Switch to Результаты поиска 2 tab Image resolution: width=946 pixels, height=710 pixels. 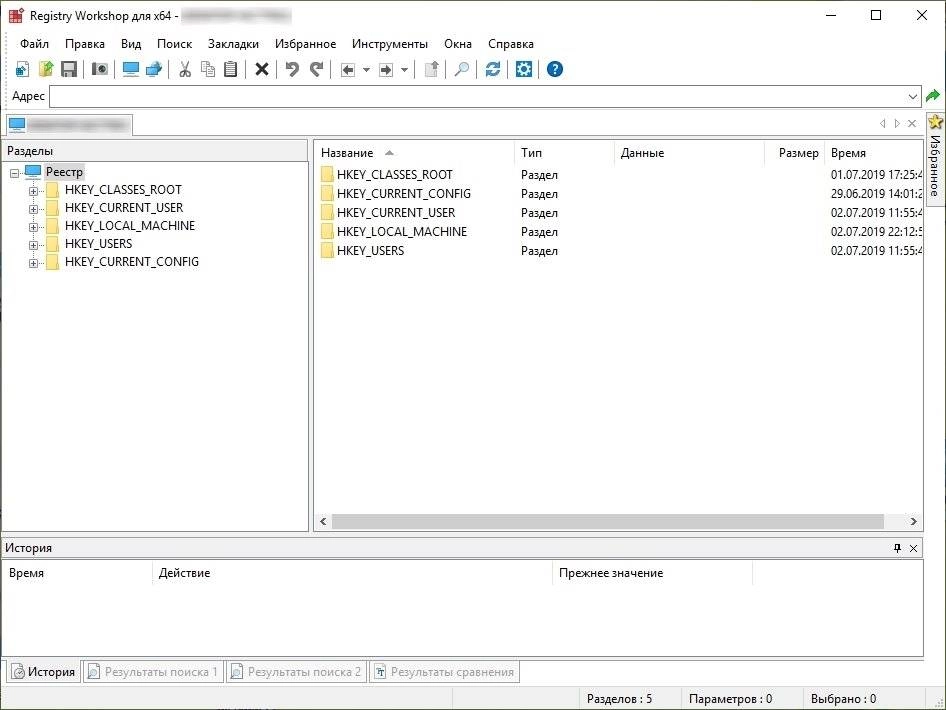pyautogui.click(x=296, y=671)
